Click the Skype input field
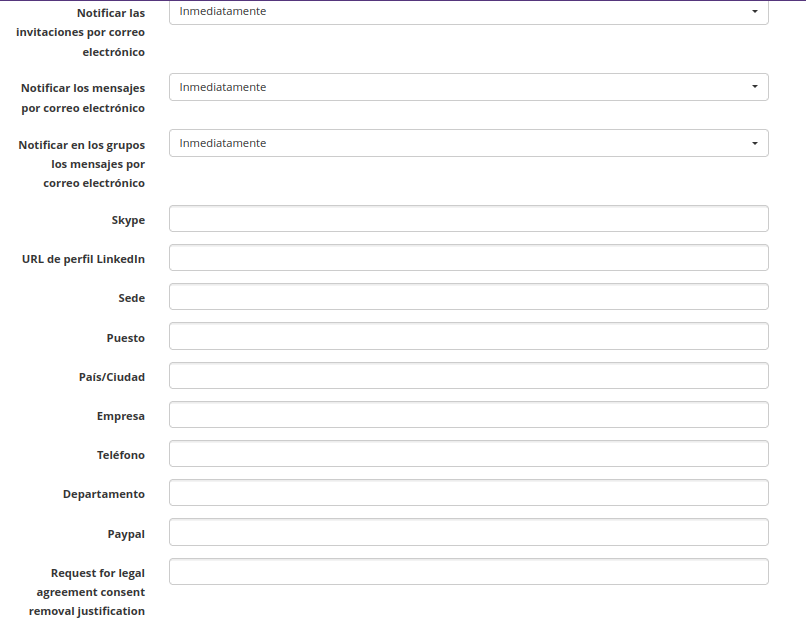Screen dimensions: 806x622 pos(468,219)
